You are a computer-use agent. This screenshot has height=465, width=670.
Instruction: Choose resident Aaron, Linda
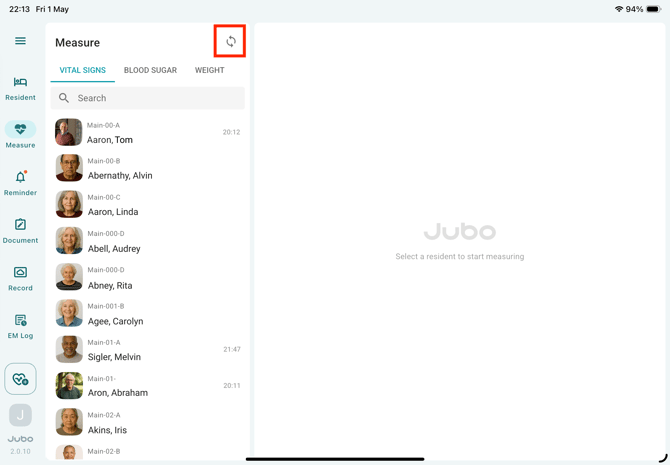tap(148, 205)
